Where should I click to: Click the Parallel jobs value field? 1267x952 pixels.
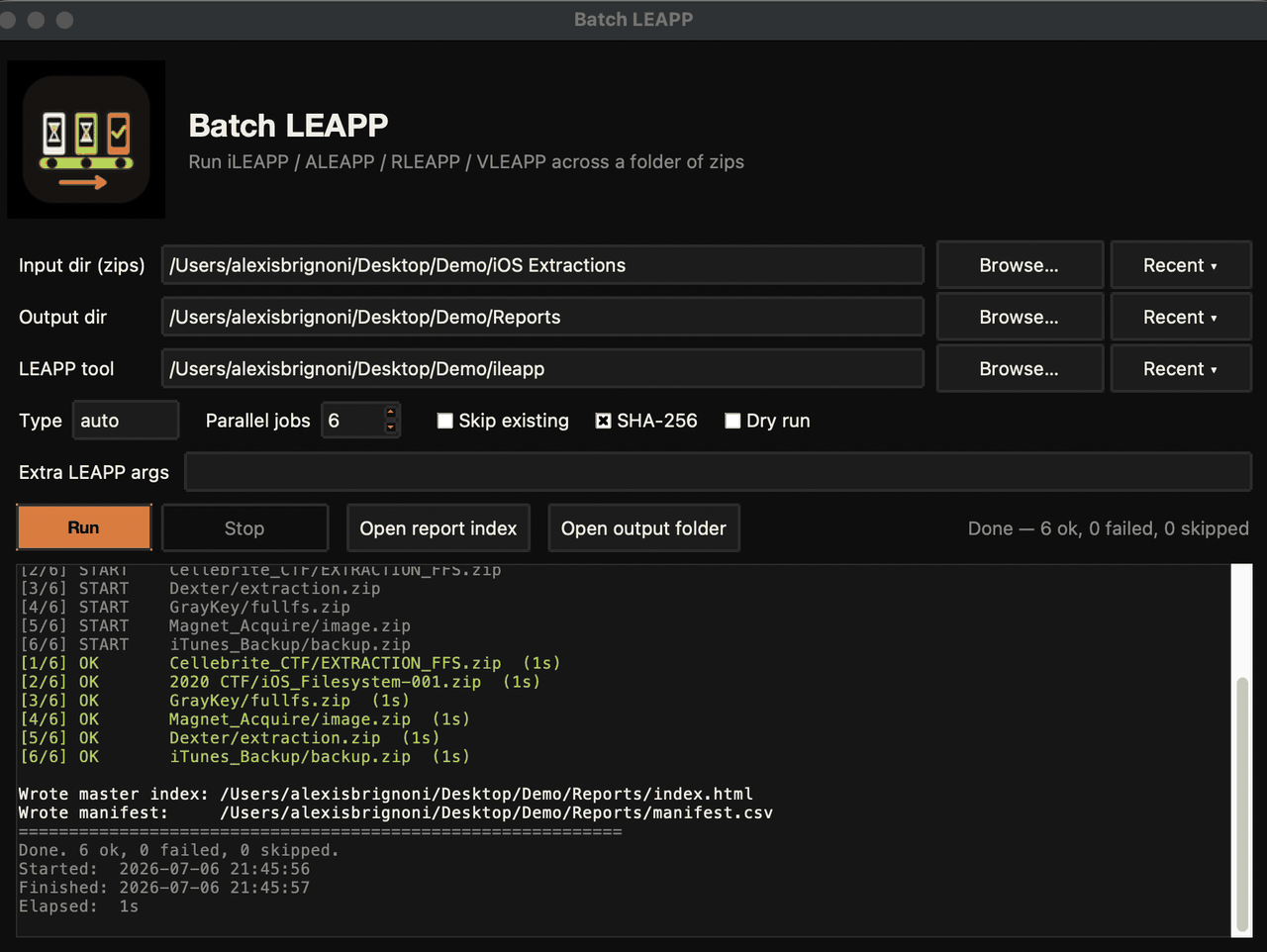click(x=352, y=421)
